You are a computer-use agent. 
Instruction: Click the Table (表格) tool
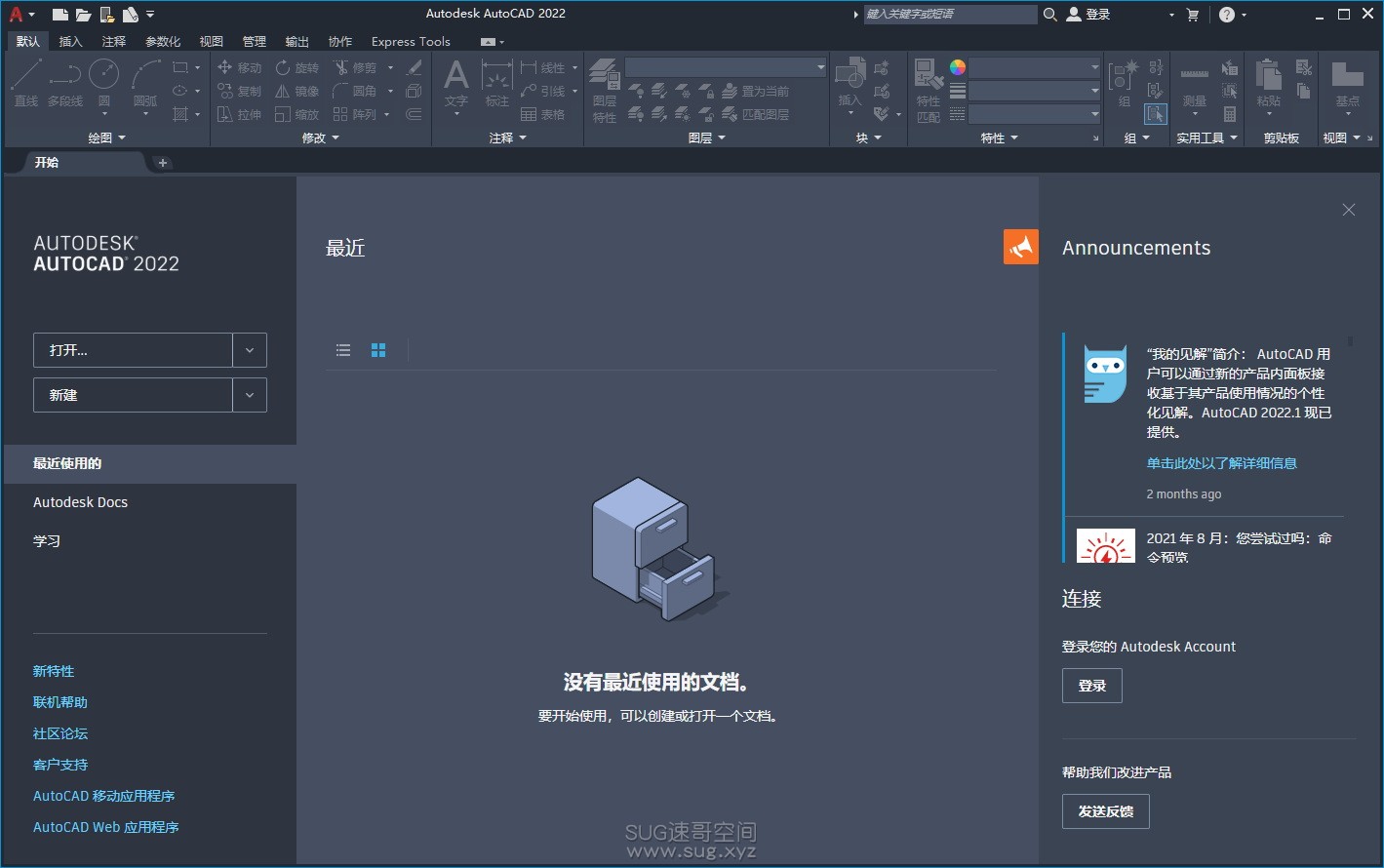click(543, 114)
